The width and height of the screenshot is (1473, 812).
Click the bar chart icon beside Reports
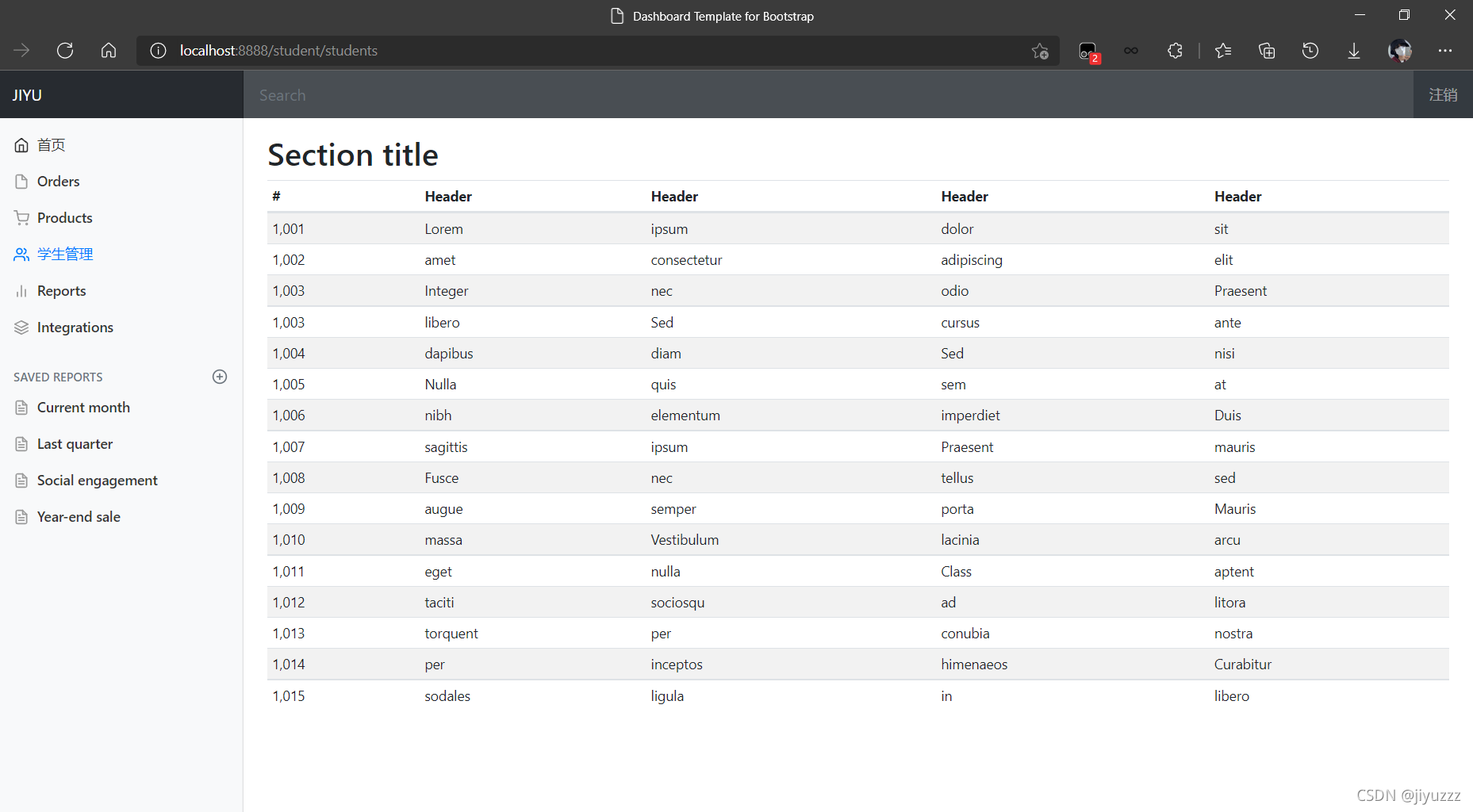pyautogui.click(x=21, y=291)
